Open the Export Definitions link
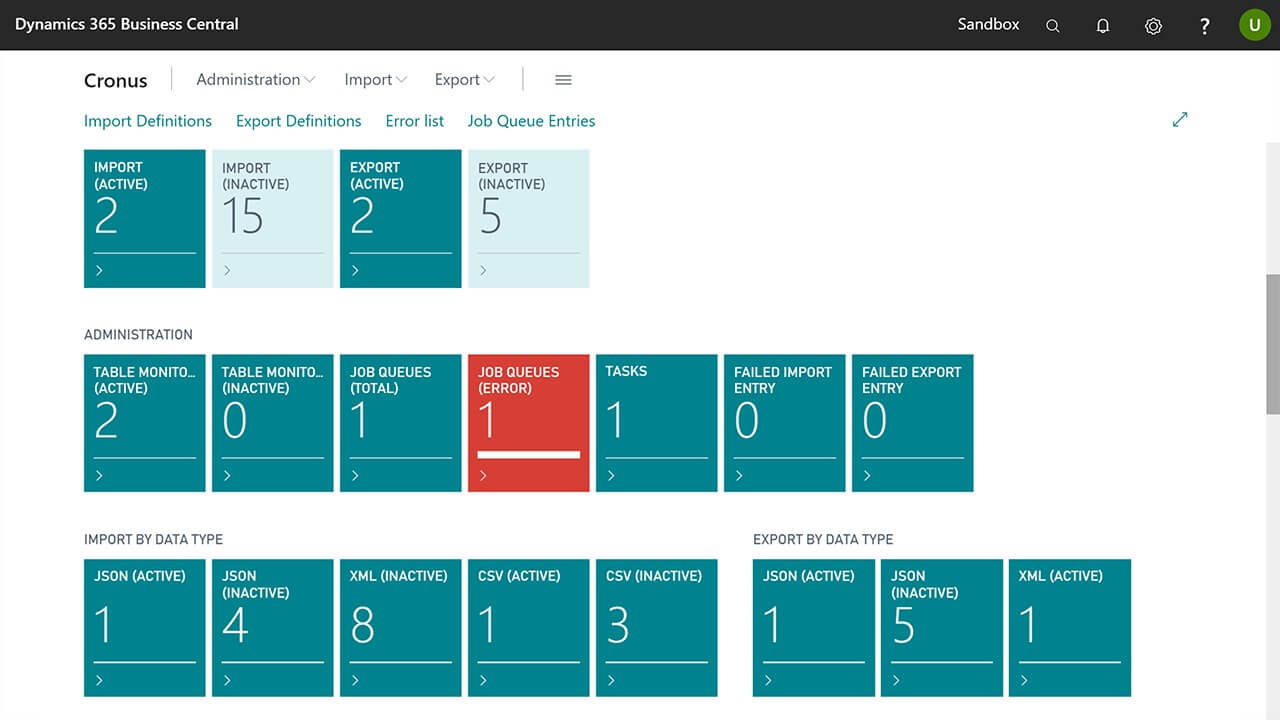Viewport: 1280px width, 720px height. tap(299, 121)
